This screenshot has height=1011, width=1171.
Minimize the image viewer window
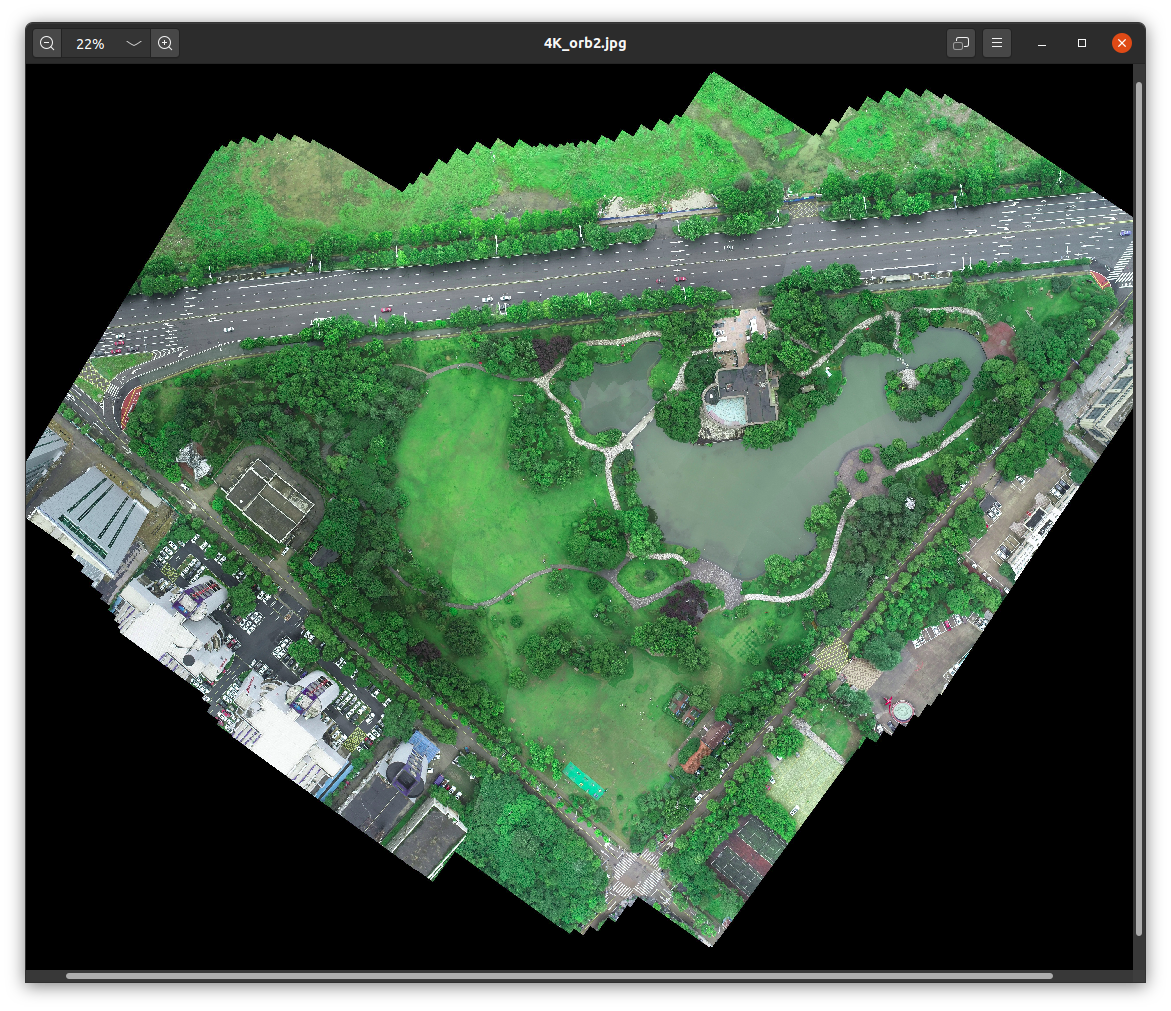click(1042, 43)
